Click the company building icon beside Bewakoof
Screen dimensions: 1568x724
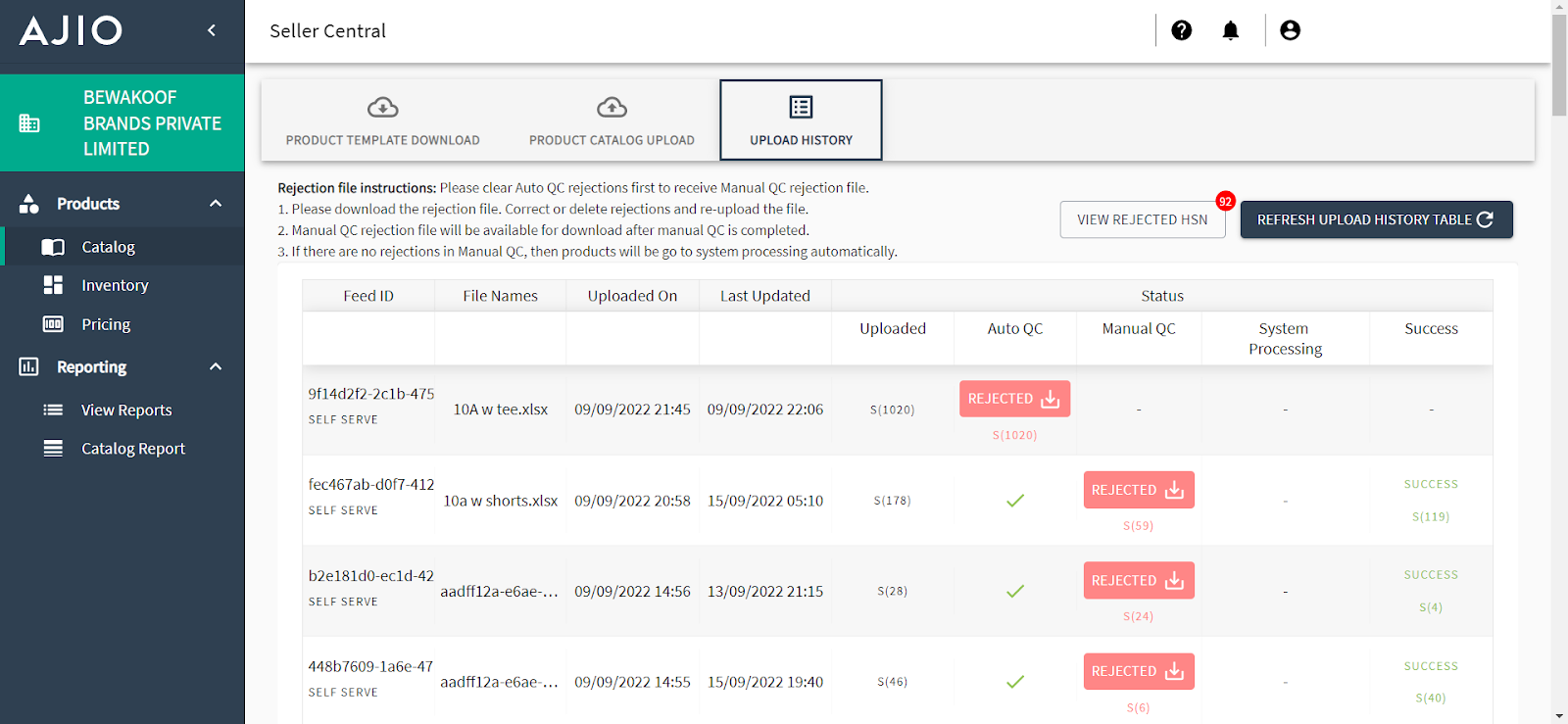click(x=29, y=123)
